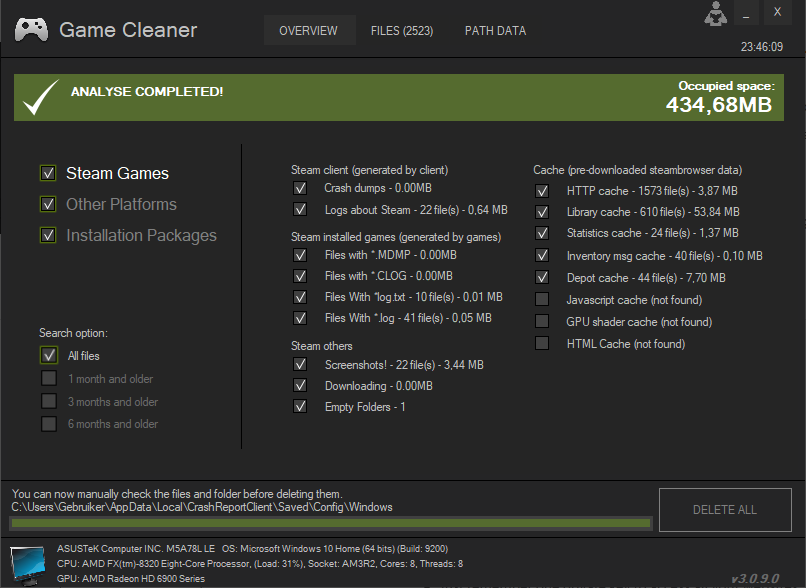Screen dimensions: 806x588
Task: Check the Javascript cache checkbox
Action: [x=542, y=299]
